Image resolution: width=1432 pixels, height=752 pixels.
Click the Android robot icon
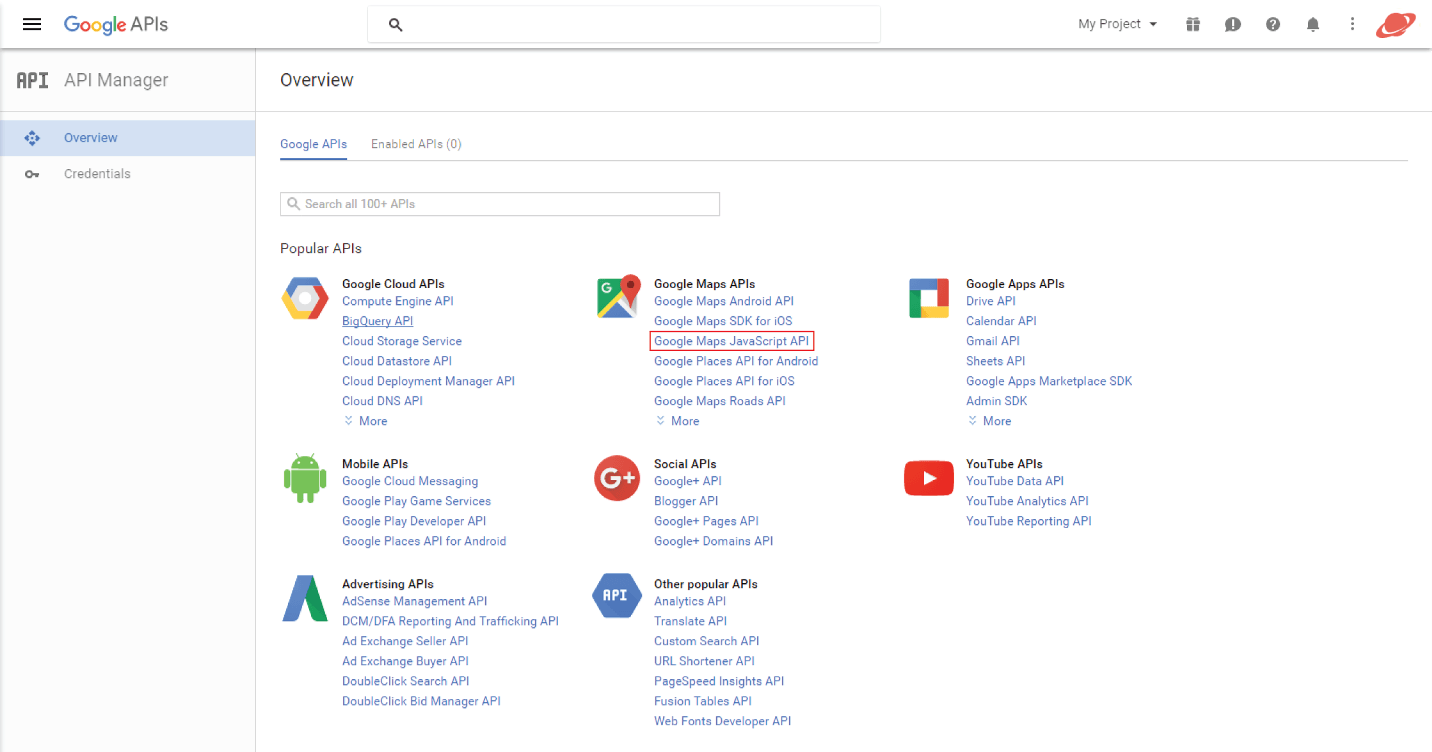[x=305, y=478]
